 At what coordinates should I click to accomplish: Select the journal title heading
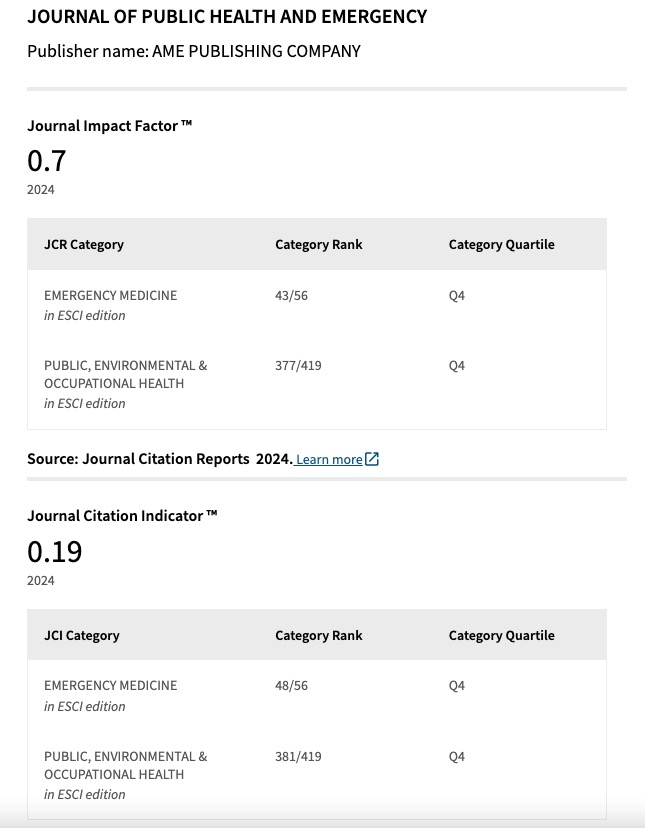[227, 17]
